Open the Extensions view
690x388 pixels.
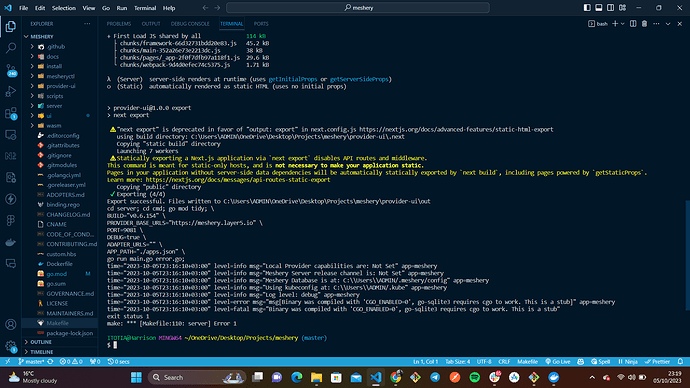(x=11, y=113)
